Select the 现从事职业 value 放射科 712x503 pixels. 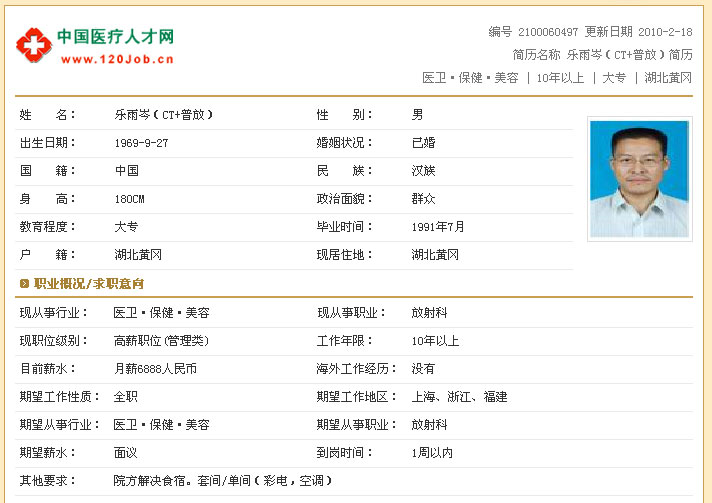point(429,313)
